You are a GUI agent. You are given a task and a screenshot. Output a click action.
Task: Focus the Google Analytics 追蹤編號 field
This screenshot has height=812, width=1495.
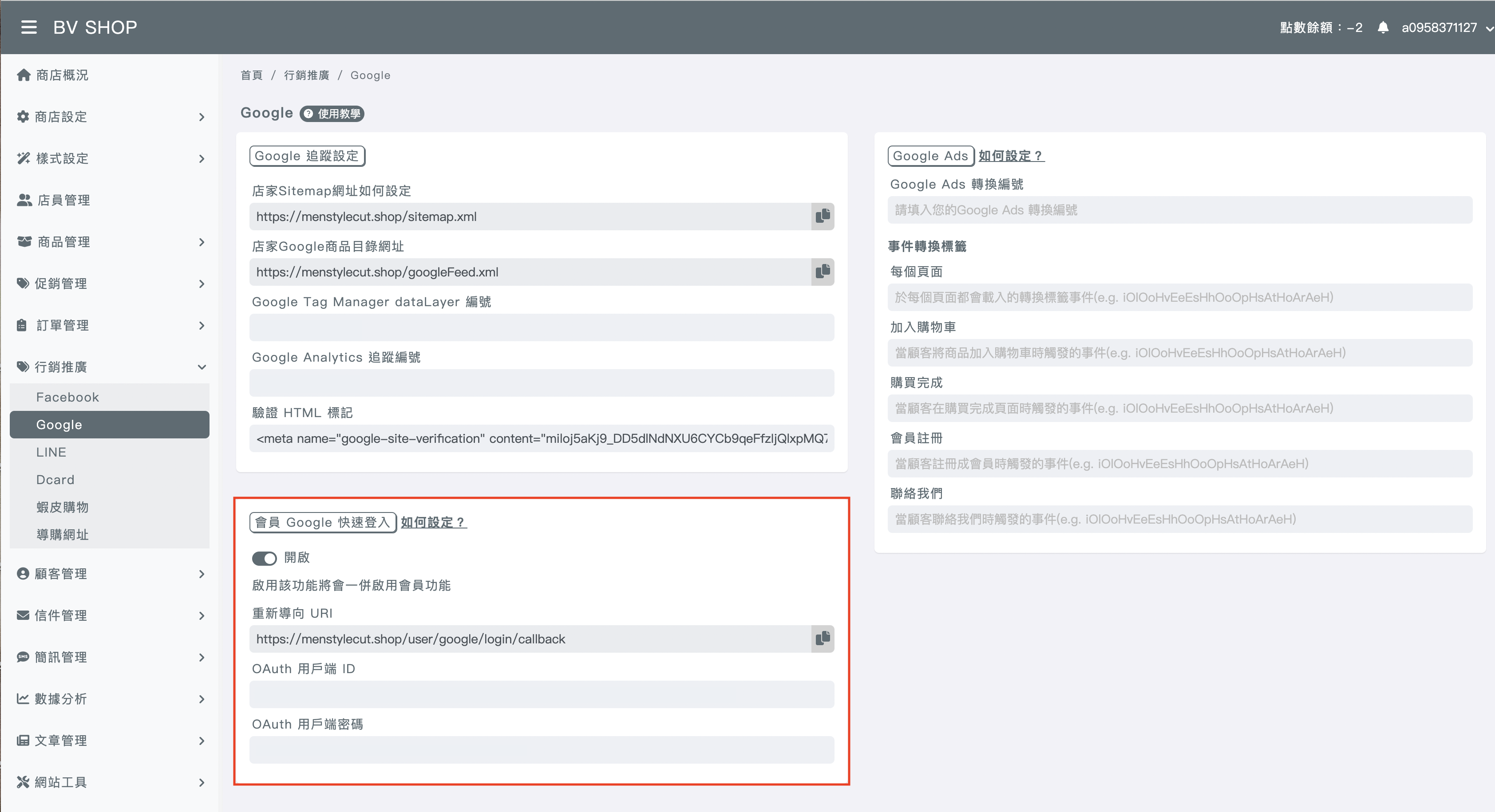click(x=542, y=383)
